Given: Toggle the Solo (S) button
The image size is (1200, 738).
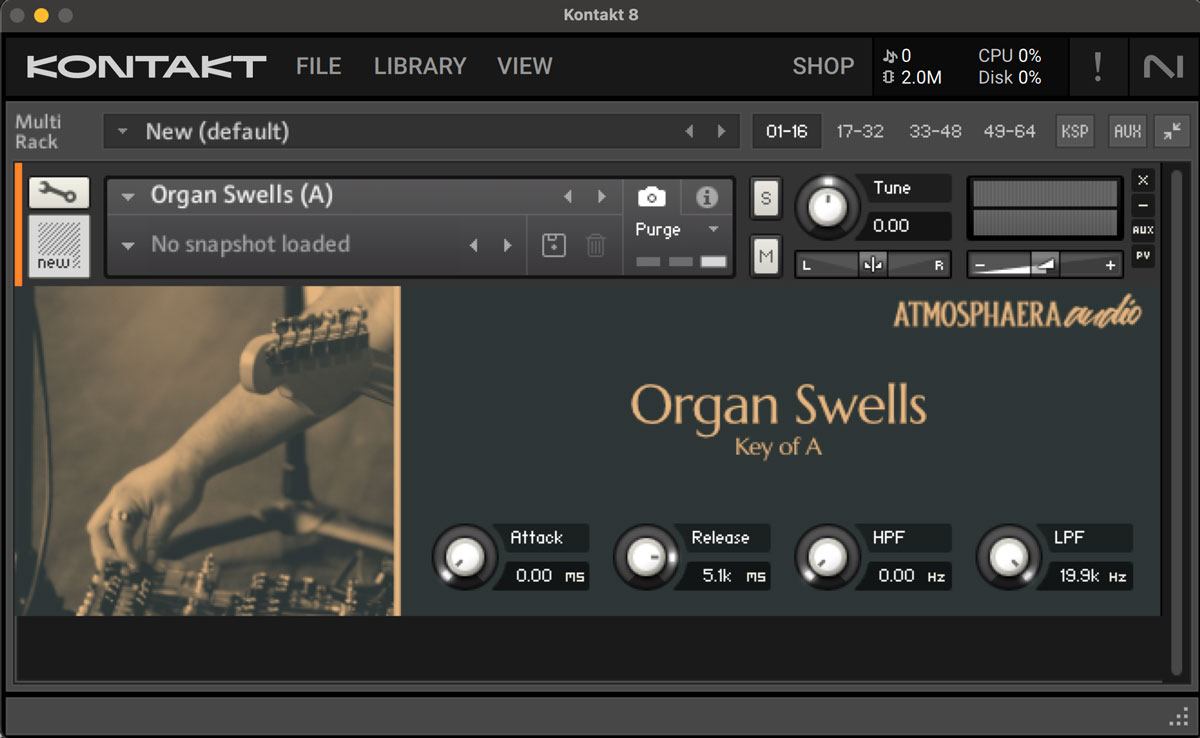Looking at the screenshot, I should click(766, 197).
